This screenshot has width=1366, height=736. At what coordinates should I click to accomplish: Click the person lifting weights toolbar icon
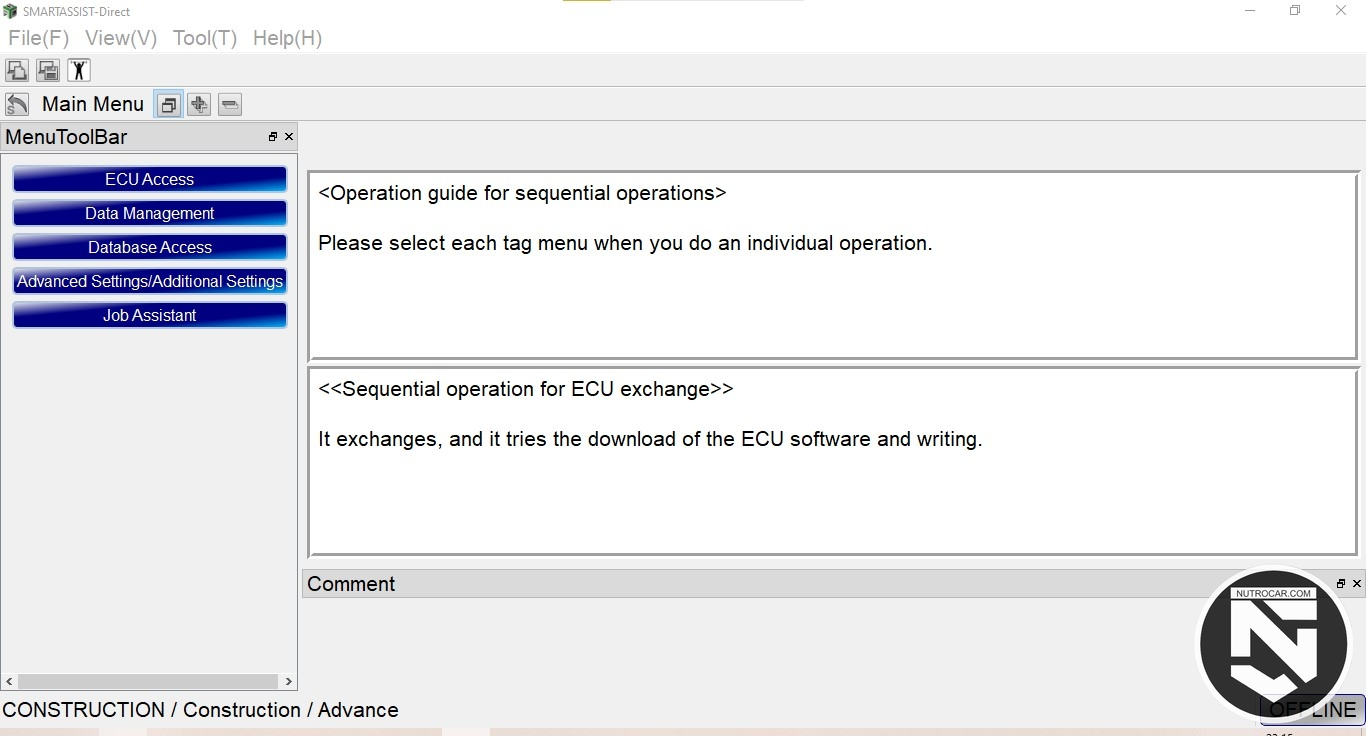(79, 70)
